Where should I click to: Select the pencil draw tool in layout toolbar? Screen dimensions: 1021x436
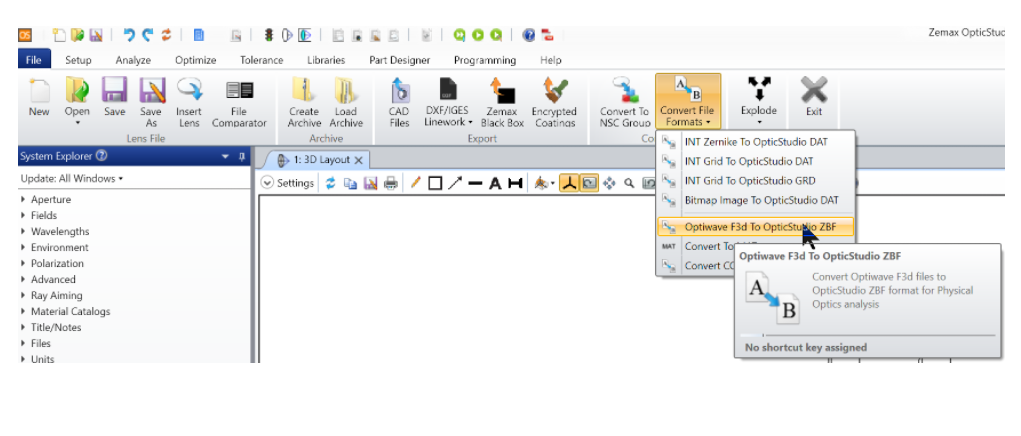[415, 184]
